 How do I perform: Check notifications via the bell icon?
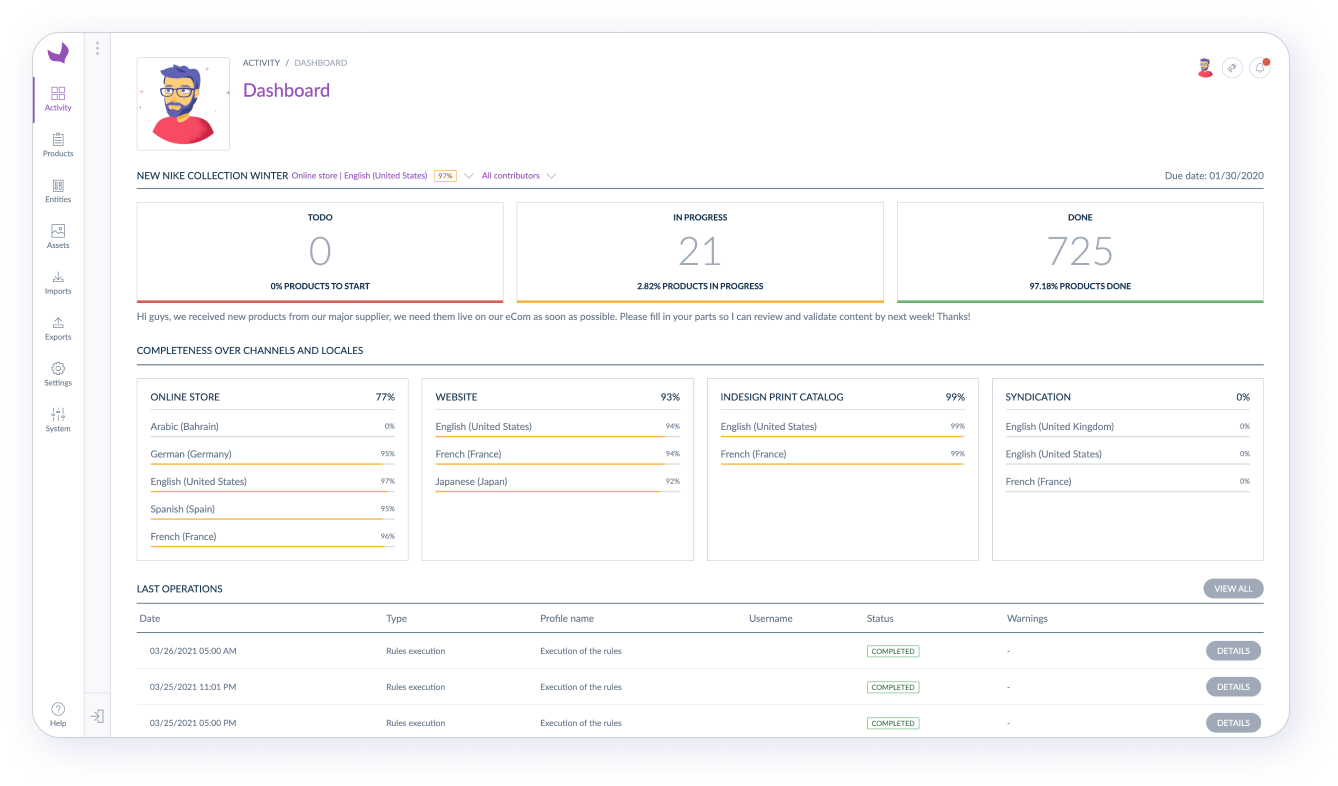point(1259,67)
